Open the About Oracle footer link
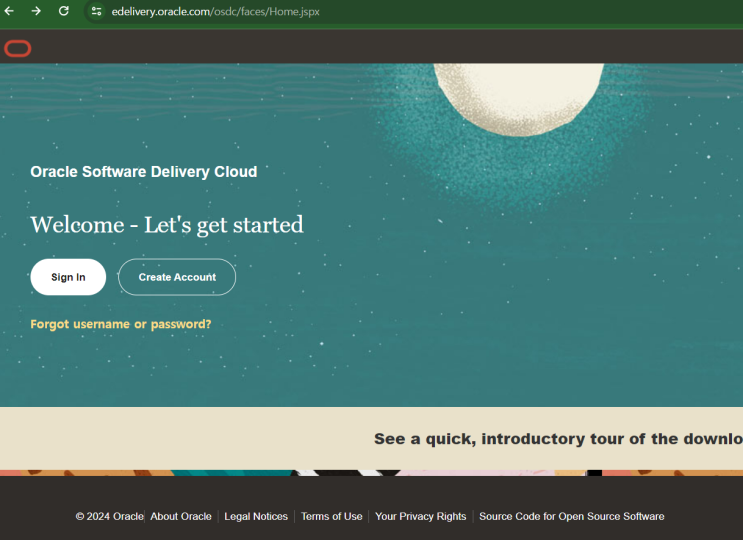This screenshot has width=743, height=540. 181,516
